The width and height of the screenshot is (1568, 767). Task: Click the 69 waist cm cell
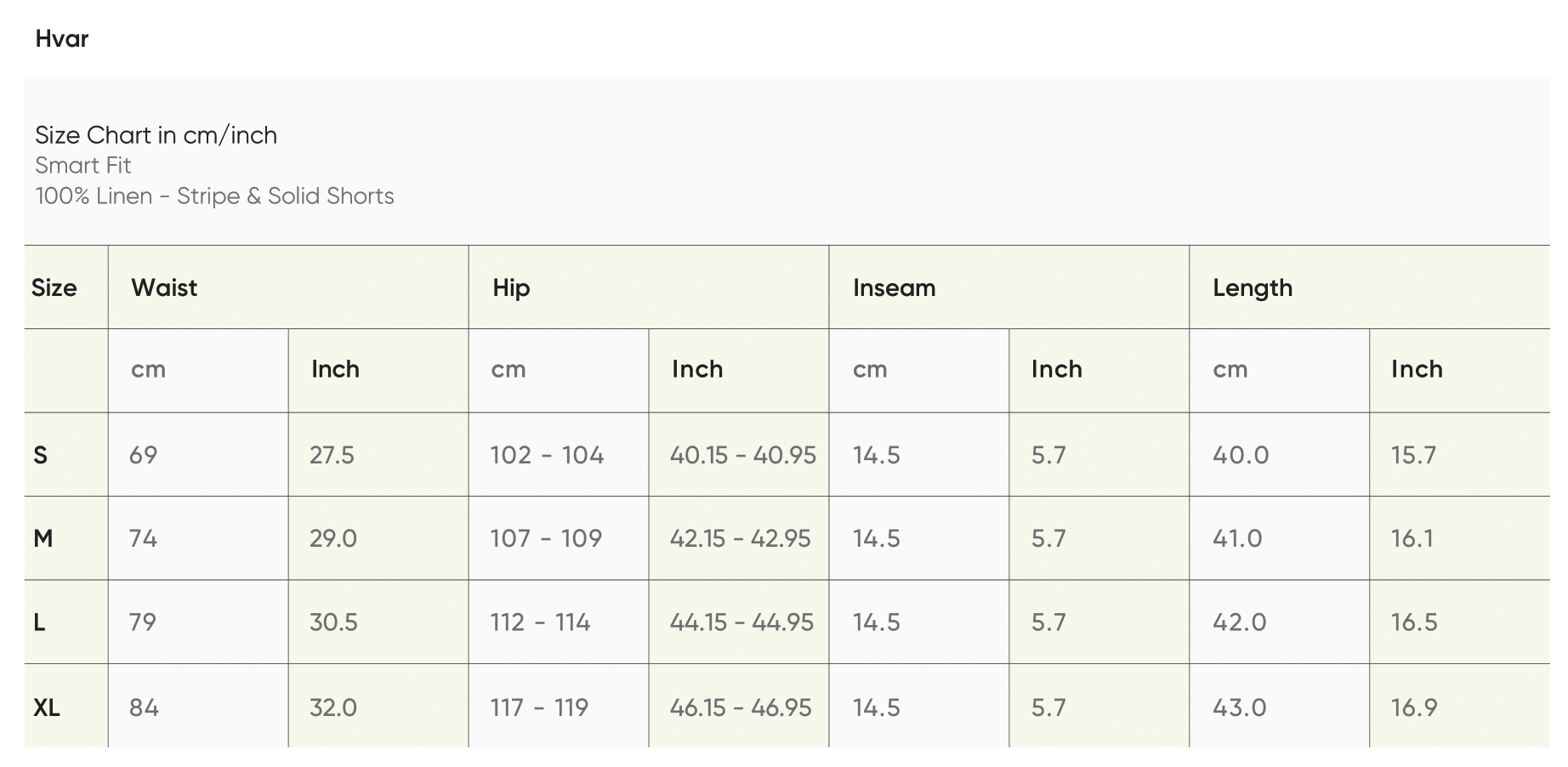tap(144, 455)
